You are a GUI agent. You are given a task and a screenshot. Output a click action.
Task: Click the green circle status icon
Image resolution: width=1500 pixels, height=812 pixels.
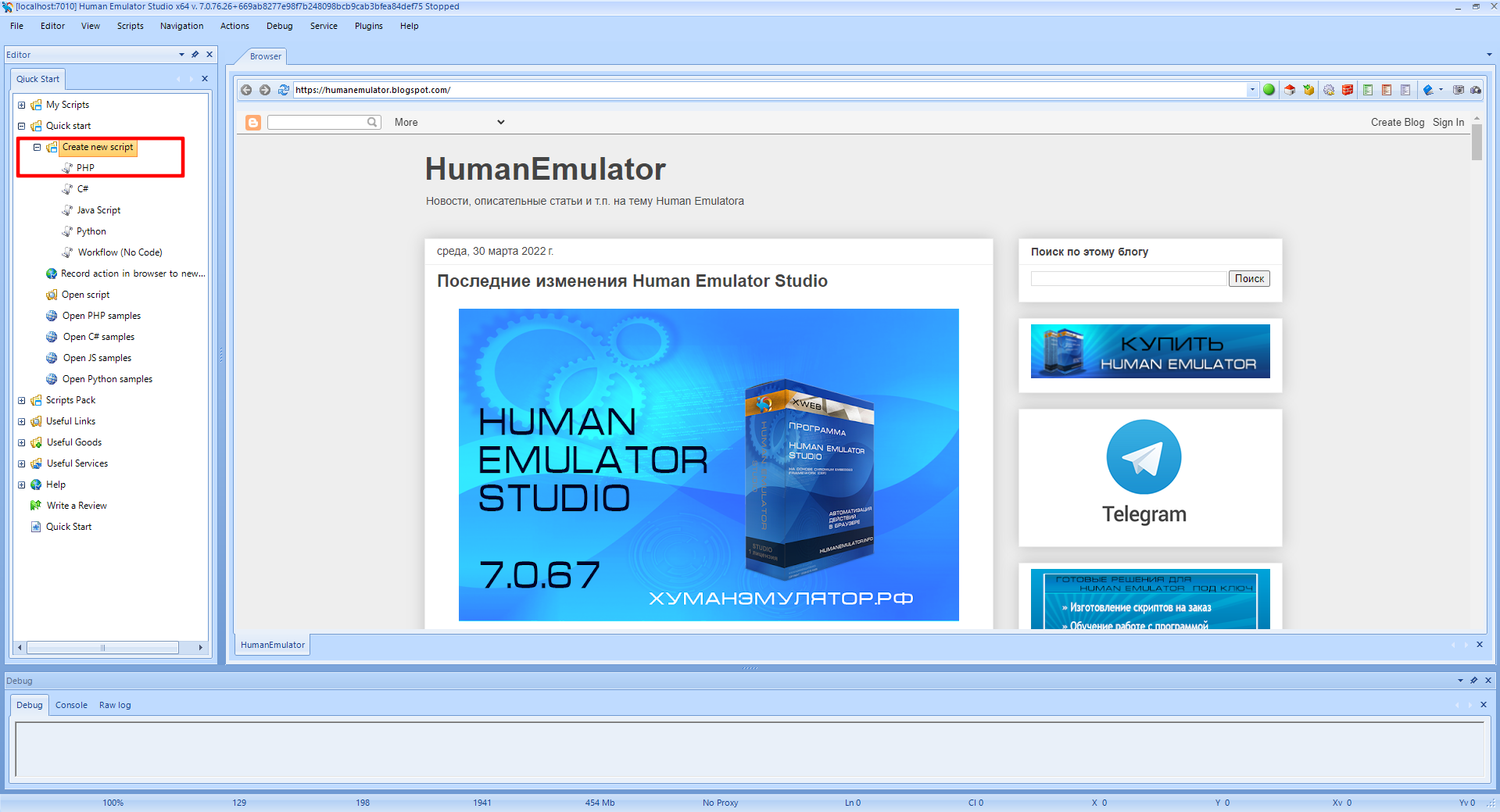pos(1269,90)
